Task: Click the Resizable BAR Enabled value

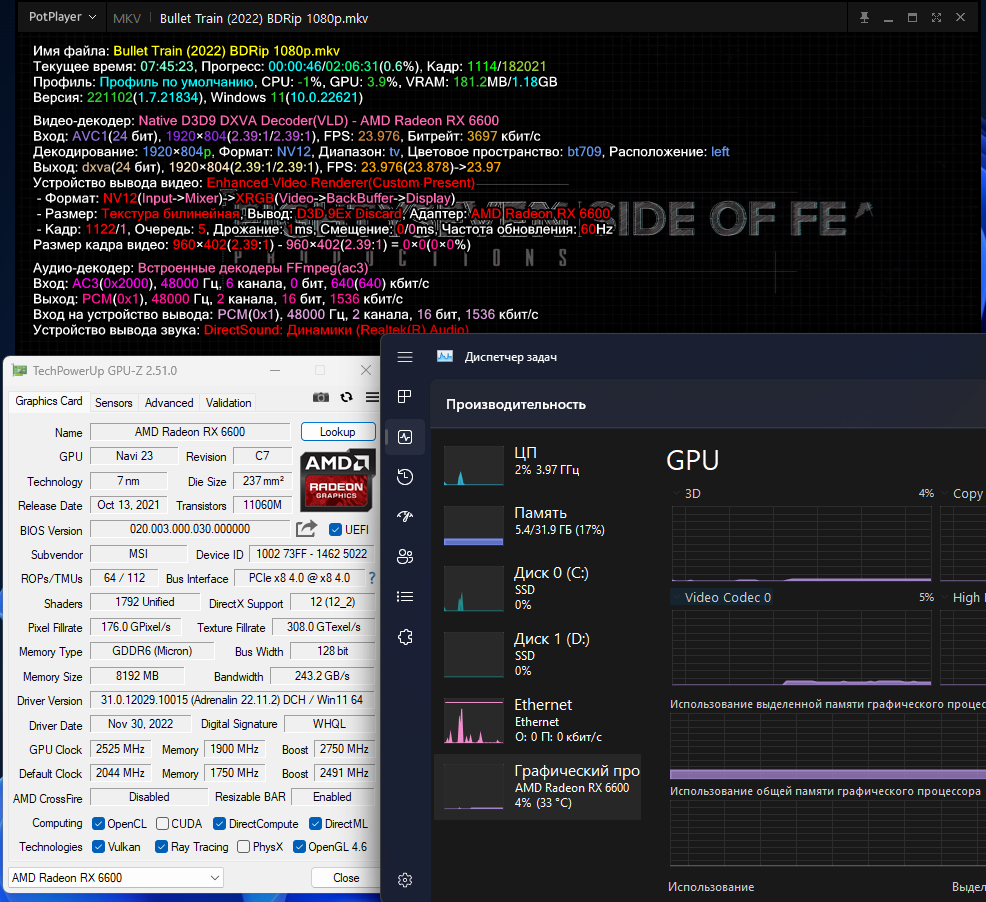Action: click(333, 797)
